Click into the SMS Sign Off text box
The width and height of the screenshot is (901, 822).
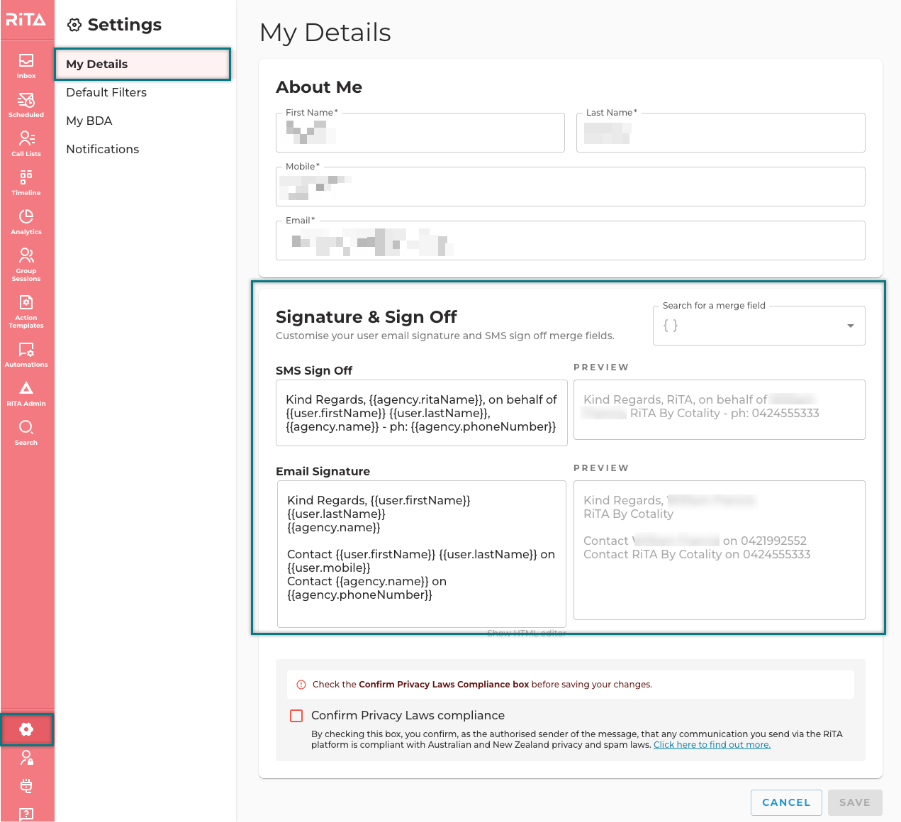[x=422, y=412]
